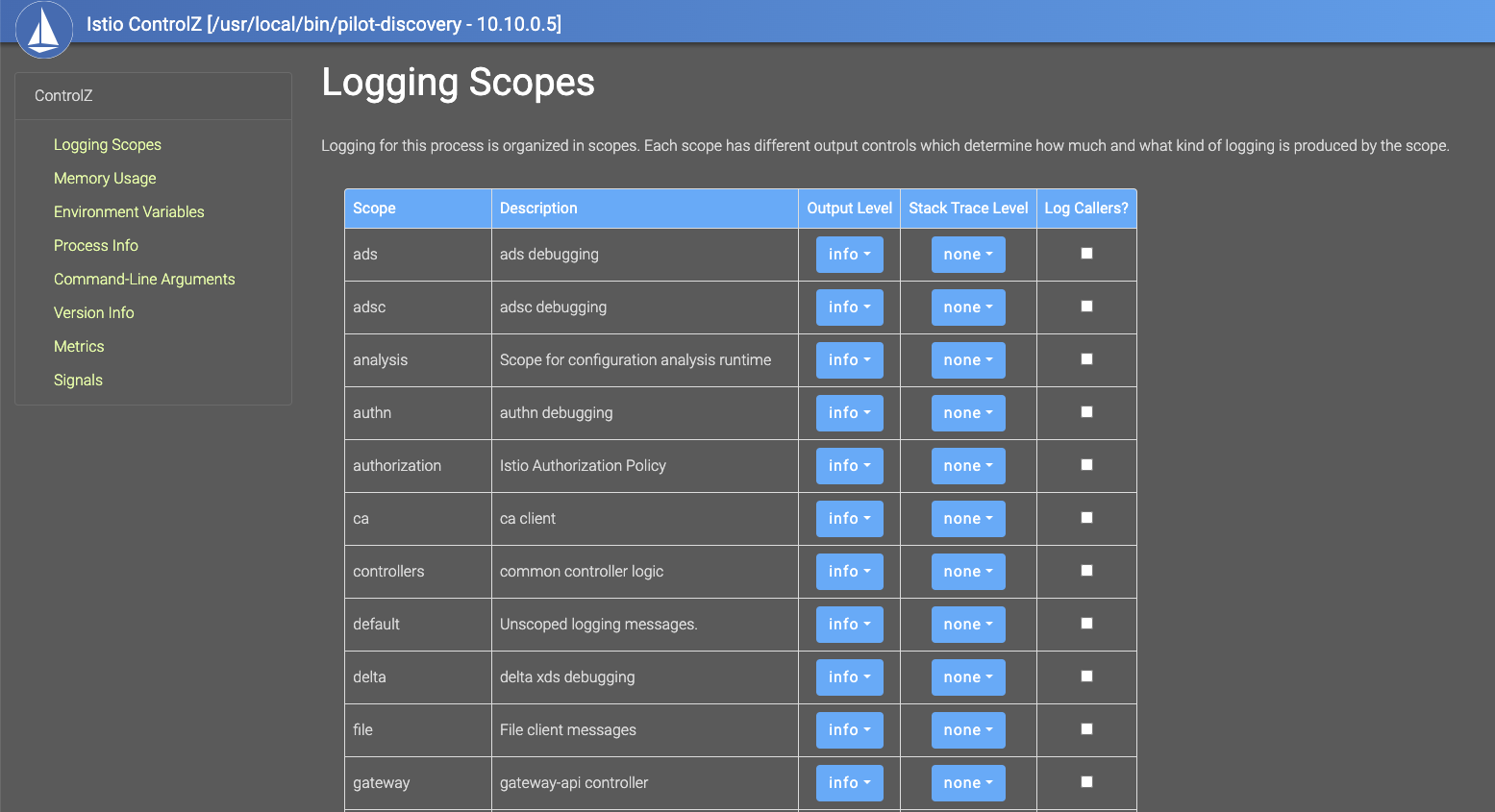
Task: Toggle log callers for gateway scope
Action: [1086, 782]
